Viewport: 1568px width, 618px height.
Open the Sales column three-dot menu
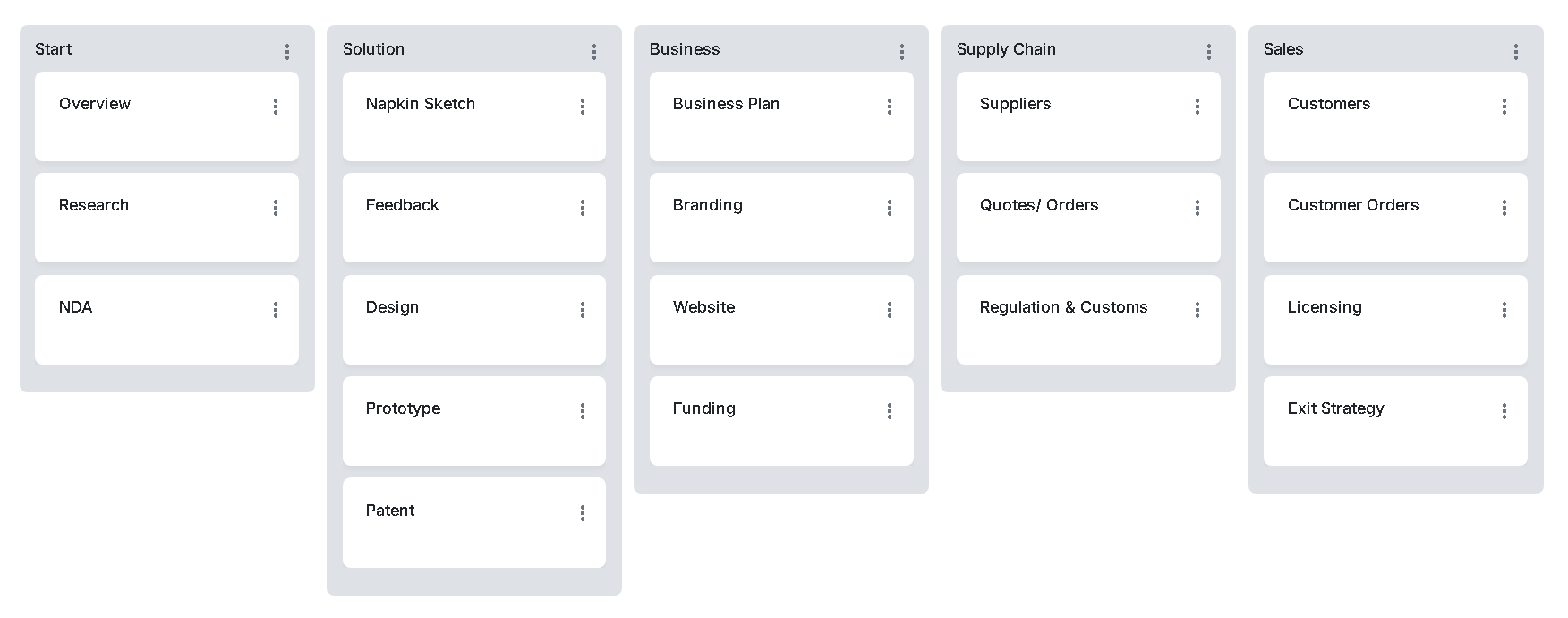[1516, 52]
